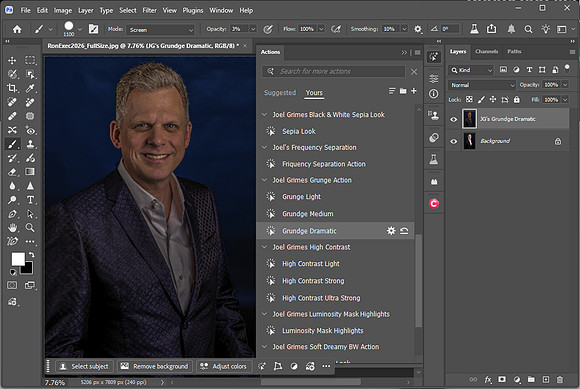
Task: Select the Zoom tool
Action: (30, 227)
